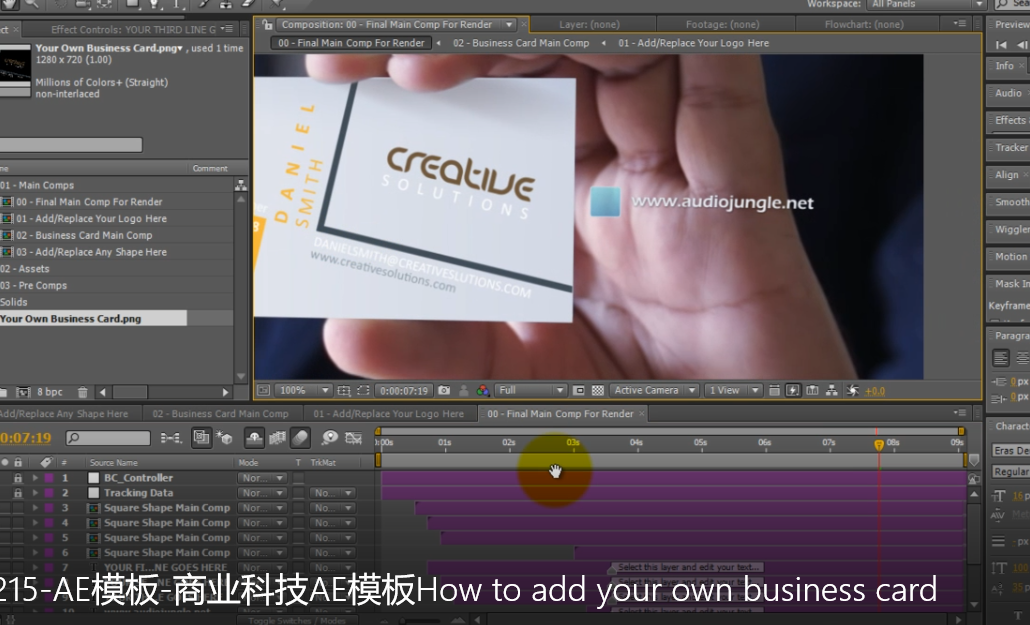
Task: Select 02 - Business Card Main Comp in project list
Action: pyautogui.click(x=84, y=235)
